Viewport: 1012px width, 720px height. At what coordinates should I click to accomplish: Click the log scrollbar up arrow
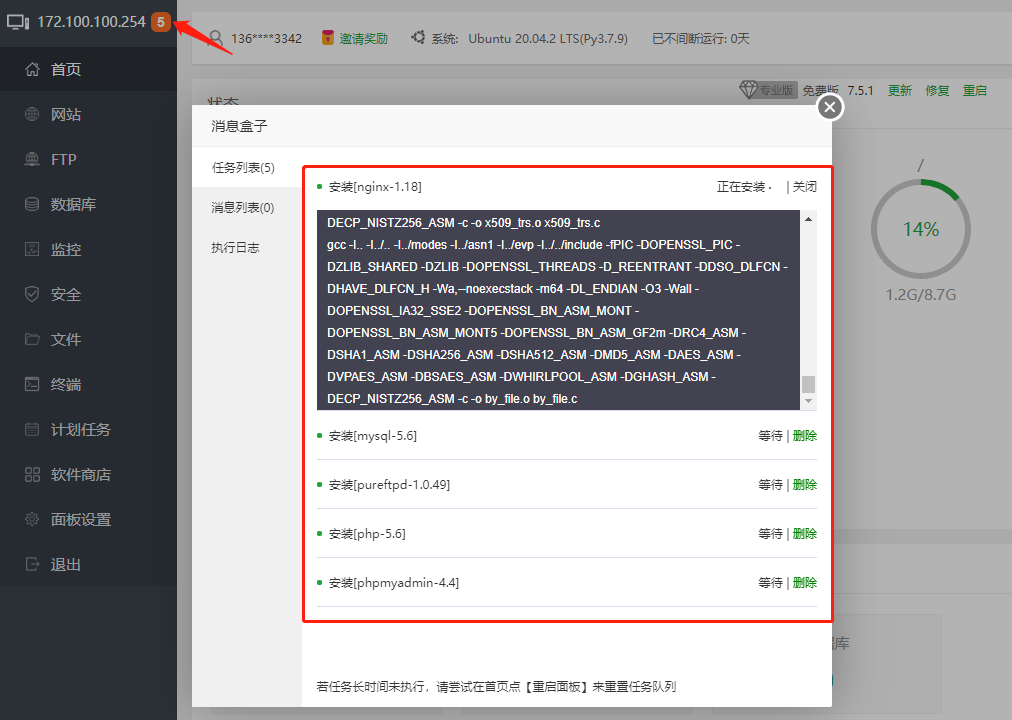(809, 218)
